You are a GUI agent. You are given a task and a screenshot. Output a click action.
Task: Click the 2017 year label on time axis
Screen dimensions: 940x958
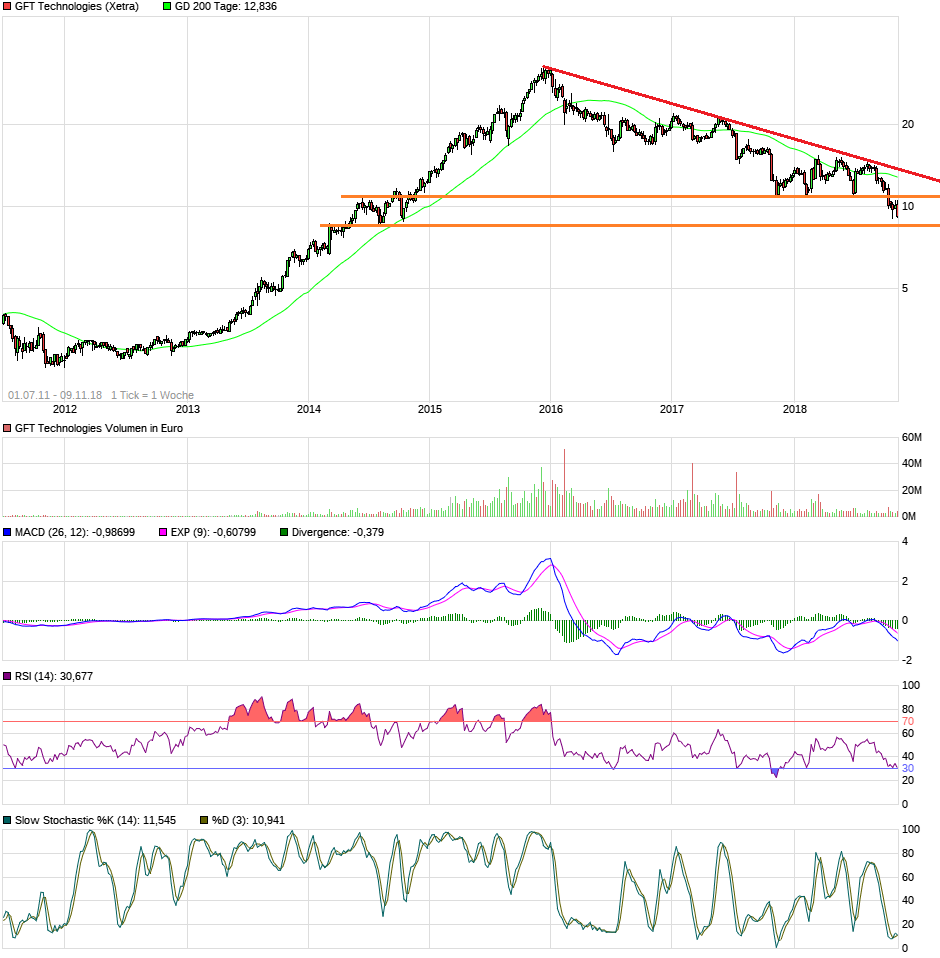click(671, 409)
